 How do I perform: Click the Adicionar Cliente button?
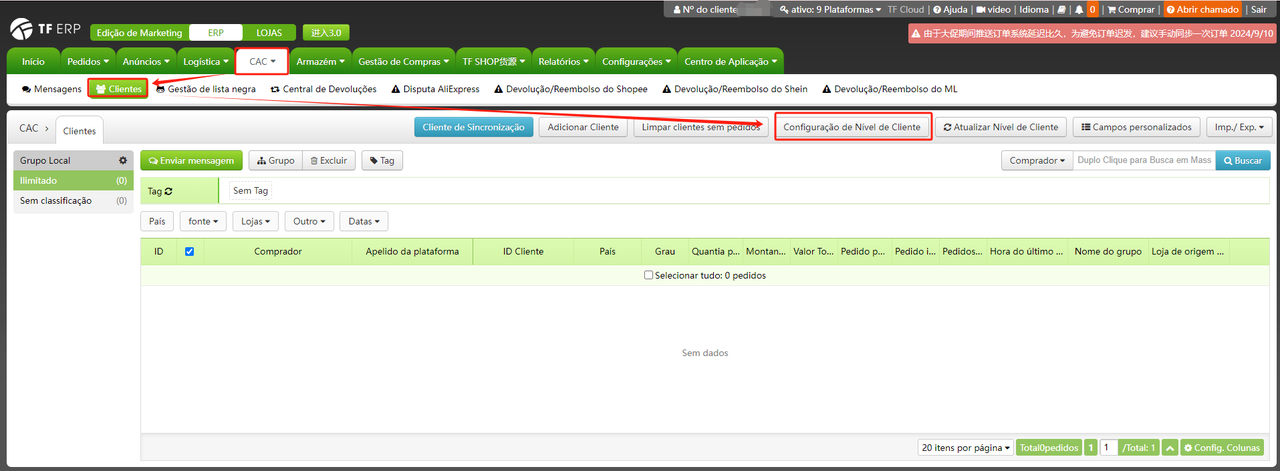click(x=583, y=128)
